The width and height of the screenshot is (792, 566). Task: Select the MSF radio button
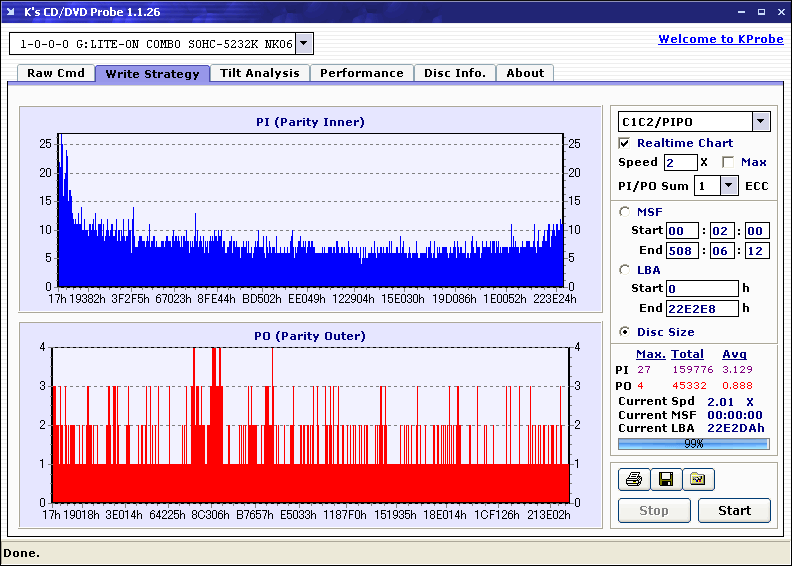(x=625, y=212)
